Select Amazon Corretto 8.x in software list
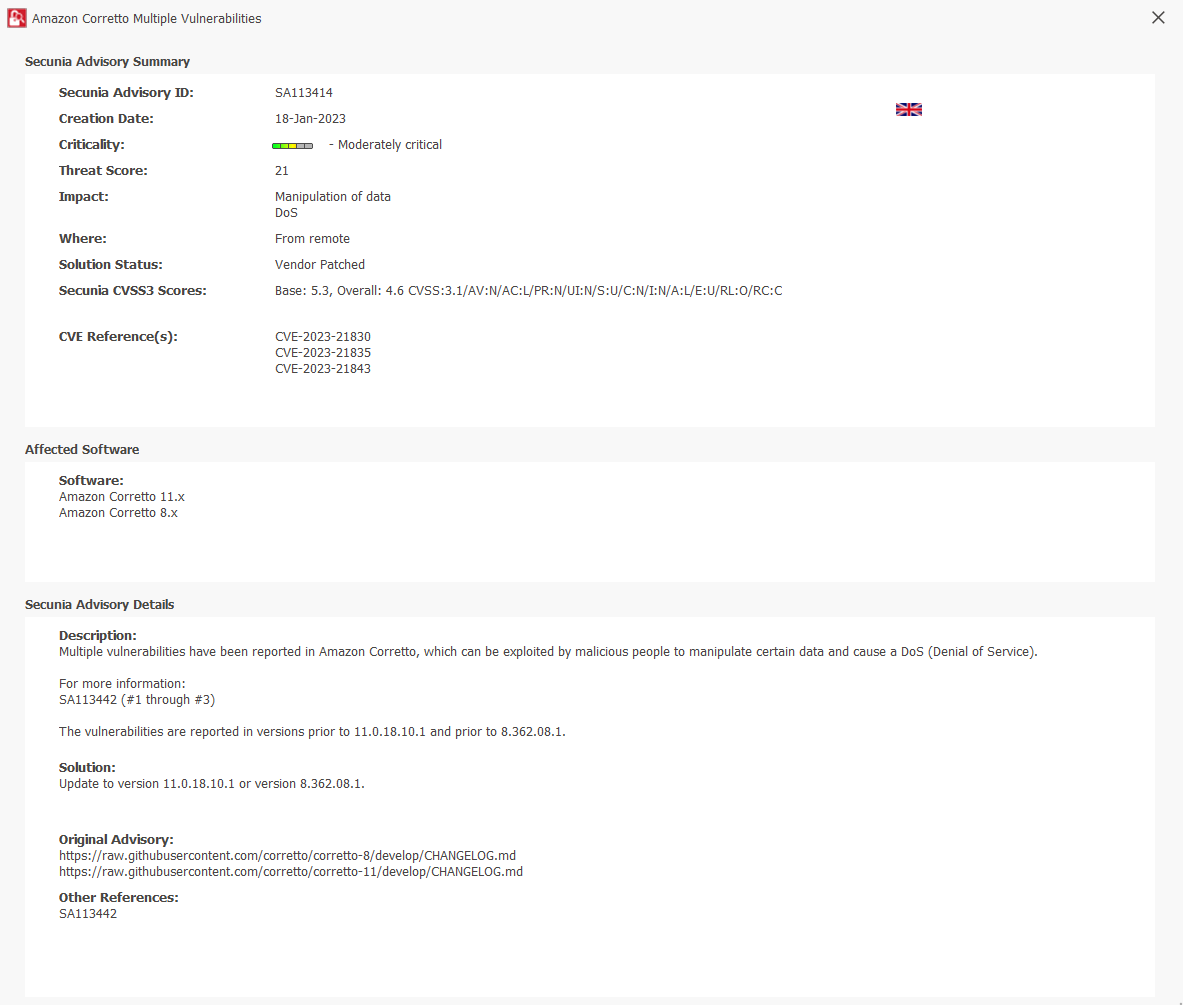 click(118, 512)
